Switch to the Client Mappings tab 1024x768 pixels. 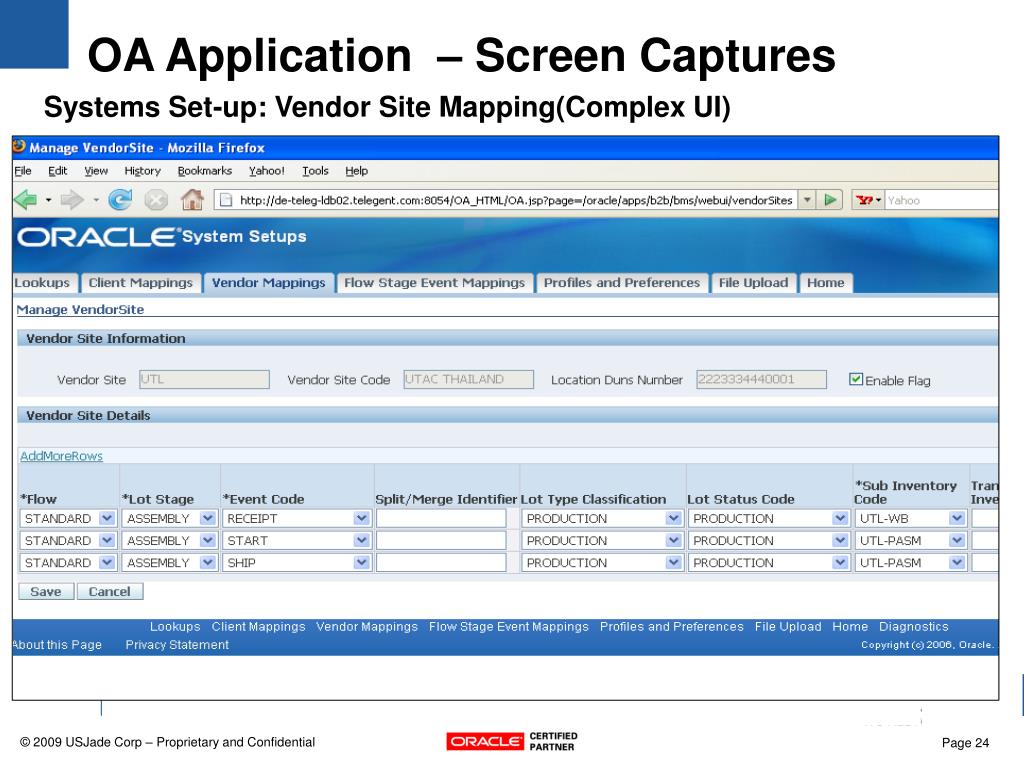(140, 283)
